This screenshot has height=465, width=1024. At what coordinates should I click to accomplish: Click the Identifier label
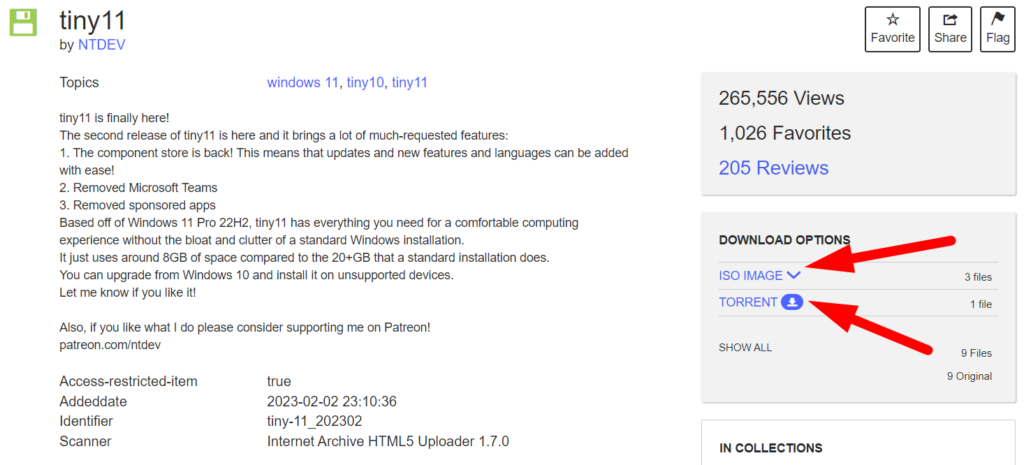86,421
